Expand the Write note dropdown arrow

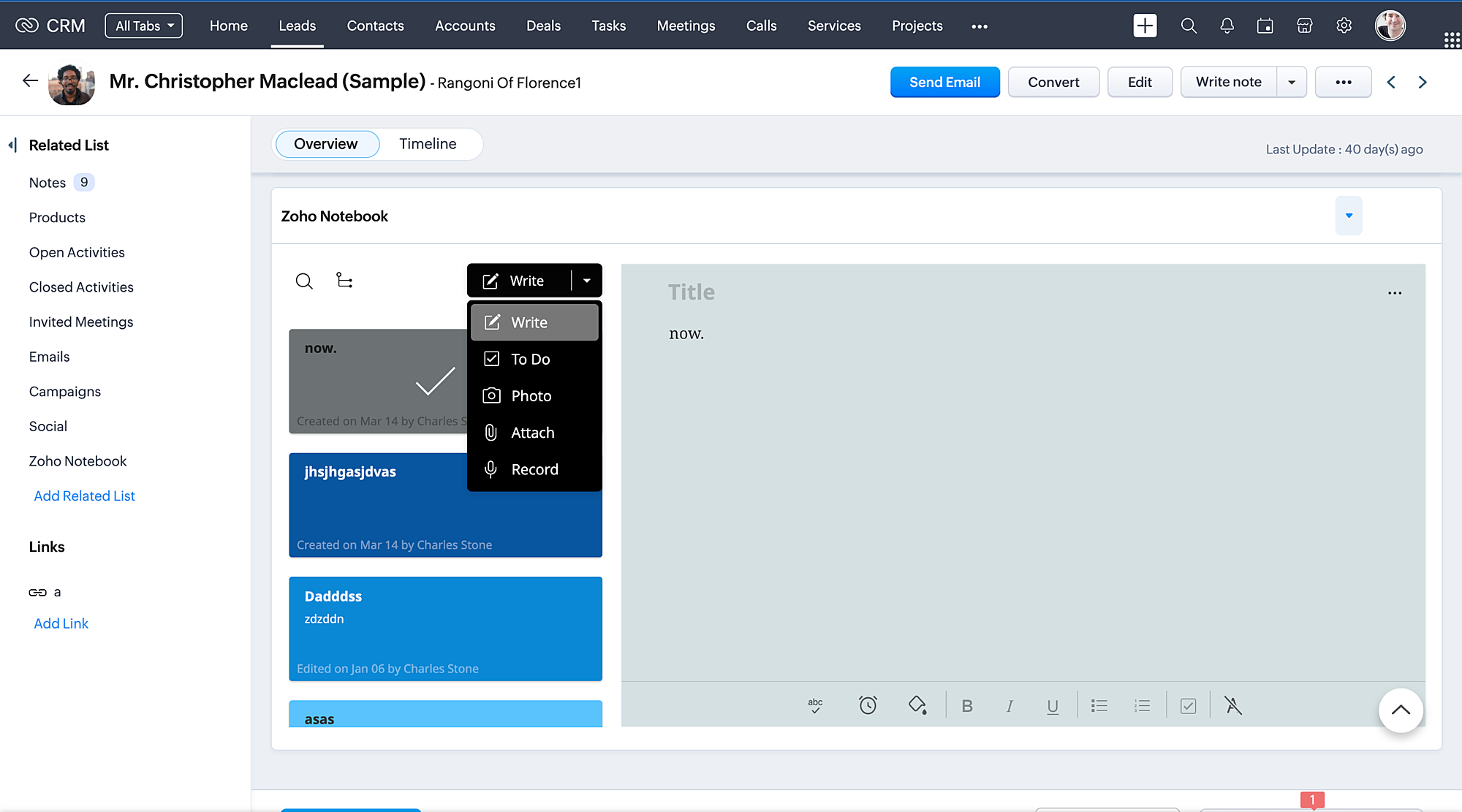(x=1292, y=83)
